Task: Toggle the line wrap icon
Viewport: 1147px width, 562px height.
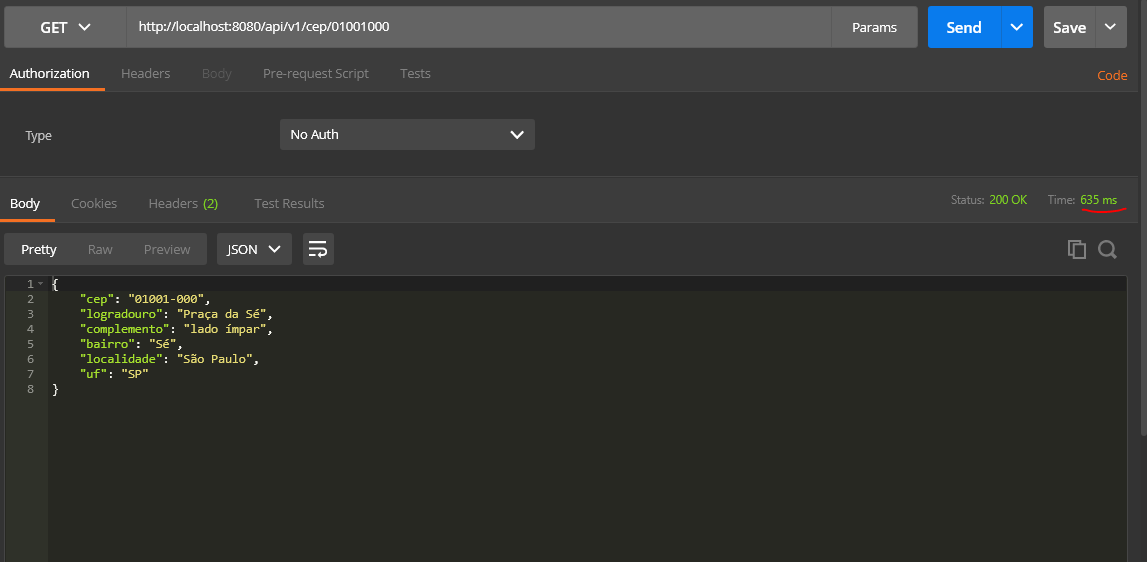Action: tap(318, 250)
